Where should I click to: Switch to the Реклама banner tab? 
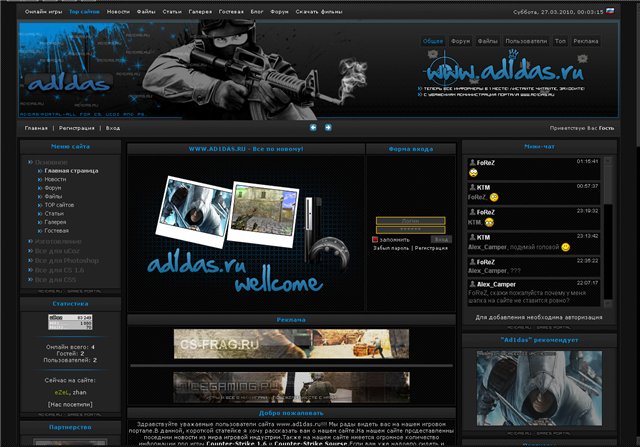(x=586, y=41)
